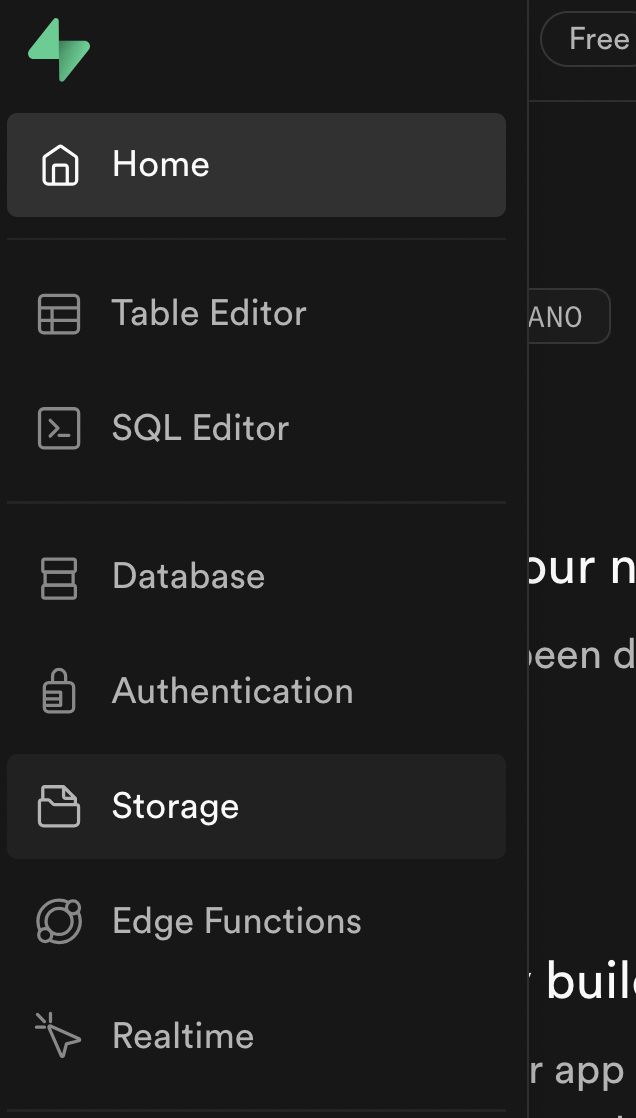Screen dimensions: 636x1118
Task: Select the Home icon
Action: pos(61,164)
